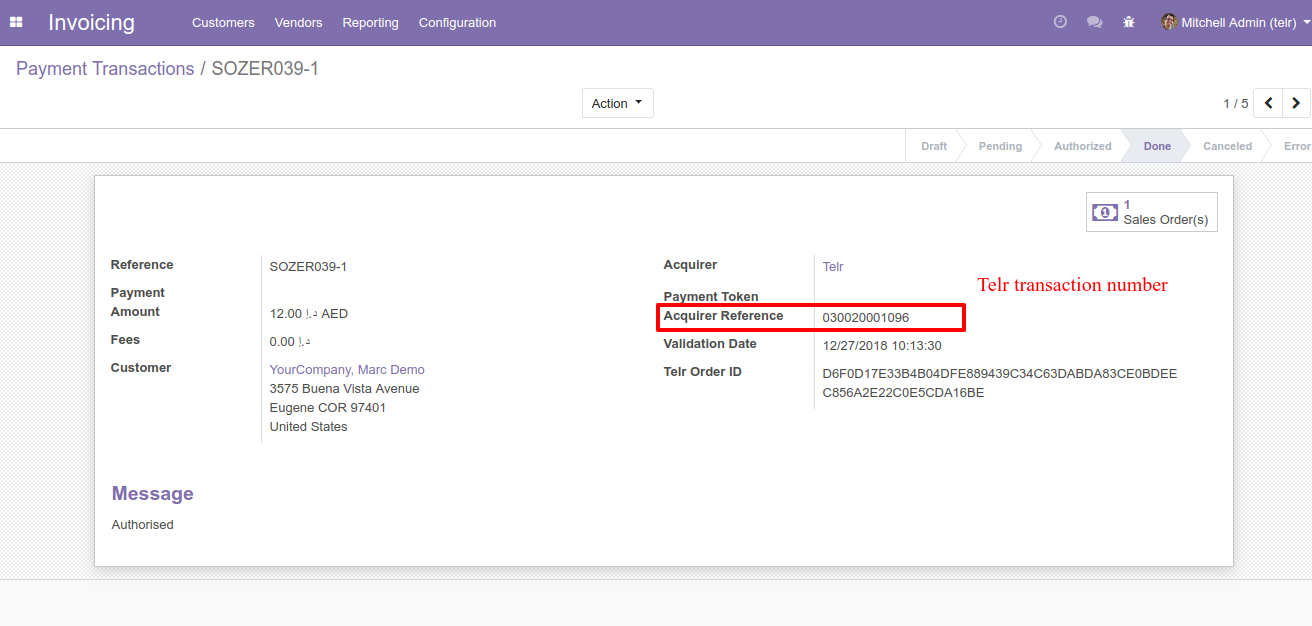Open Customers menu
This screenshot has width=1312, height=626.
(223, 22)
